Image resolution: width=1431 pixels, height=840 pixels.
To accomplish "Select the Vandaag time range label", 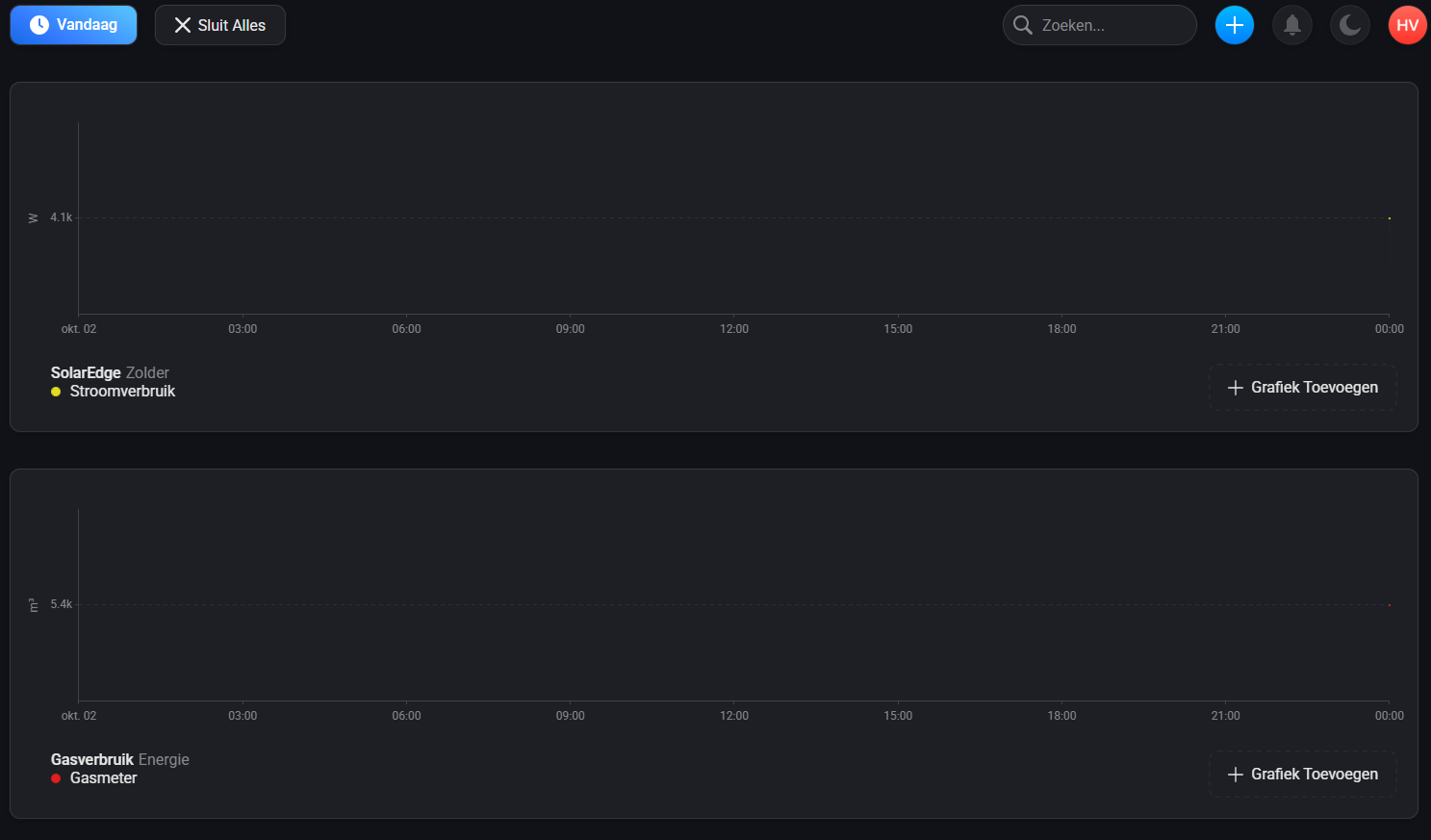I will click(x=87, y=25).
